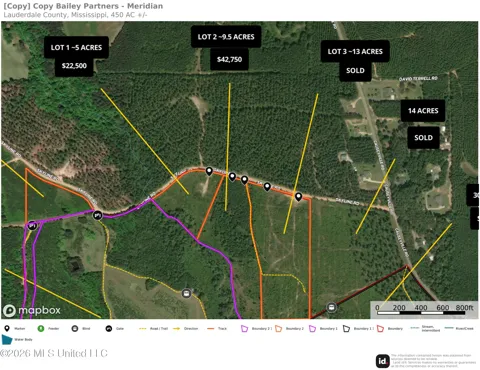Select the blind icon on the dark red boundary line
Viewport: 480px width, 370px height.
pos(331,307)
